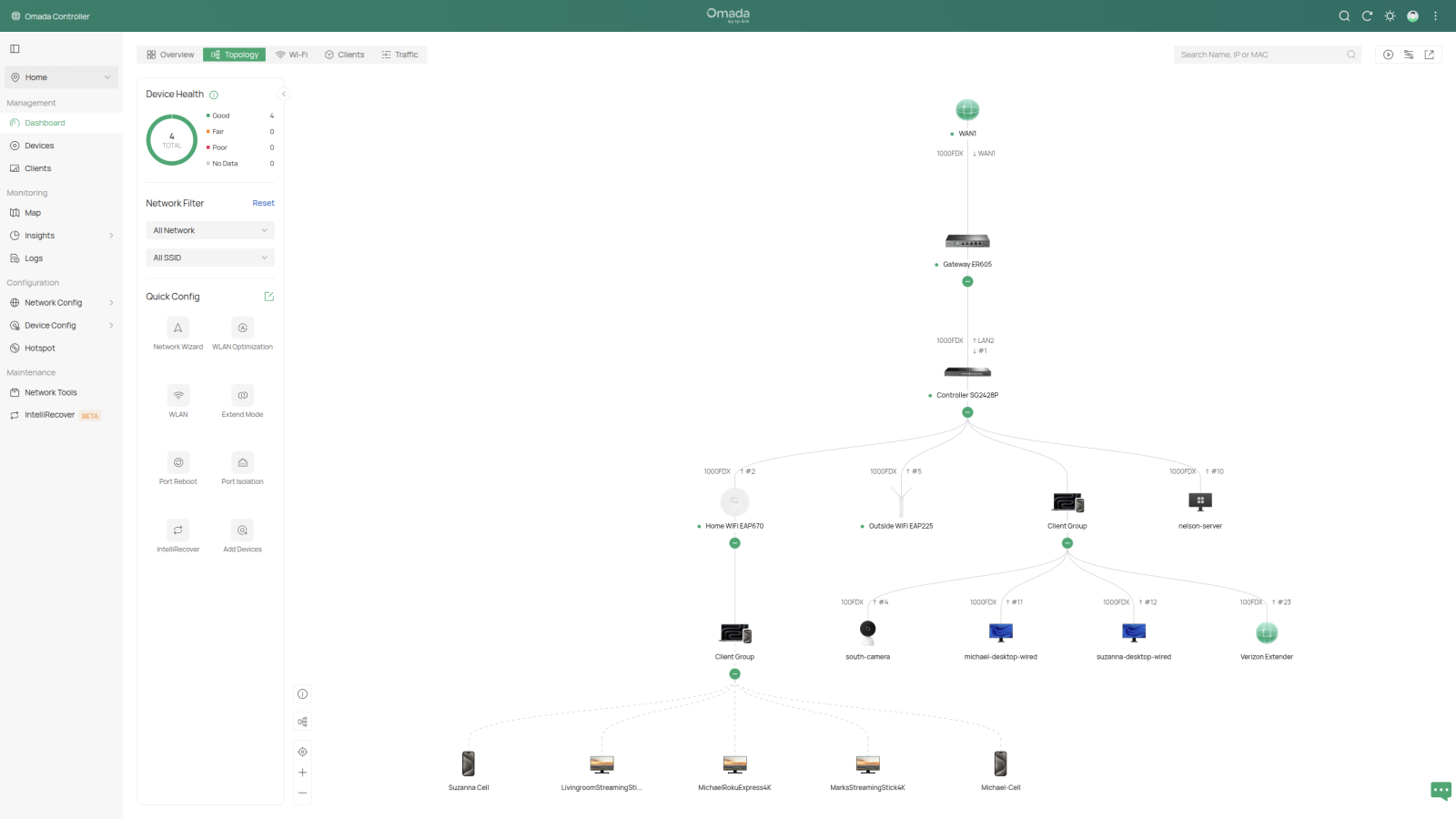This screenshot has height=819, width=1456.
Task: Toggle the light/dark theme icon
Action: click(x=1390, y=16)
